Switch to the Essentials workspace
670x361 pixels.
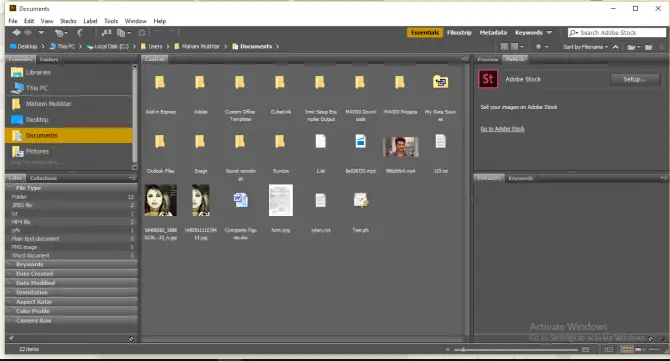[425, 32]
